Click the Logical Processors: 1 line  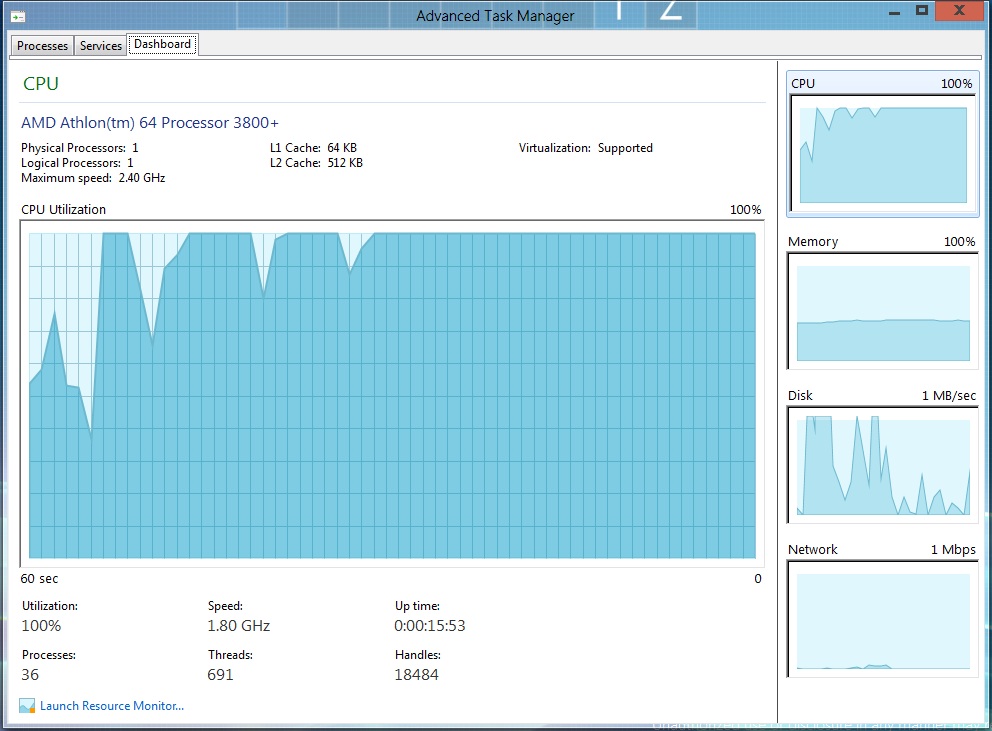click(77, 163)
